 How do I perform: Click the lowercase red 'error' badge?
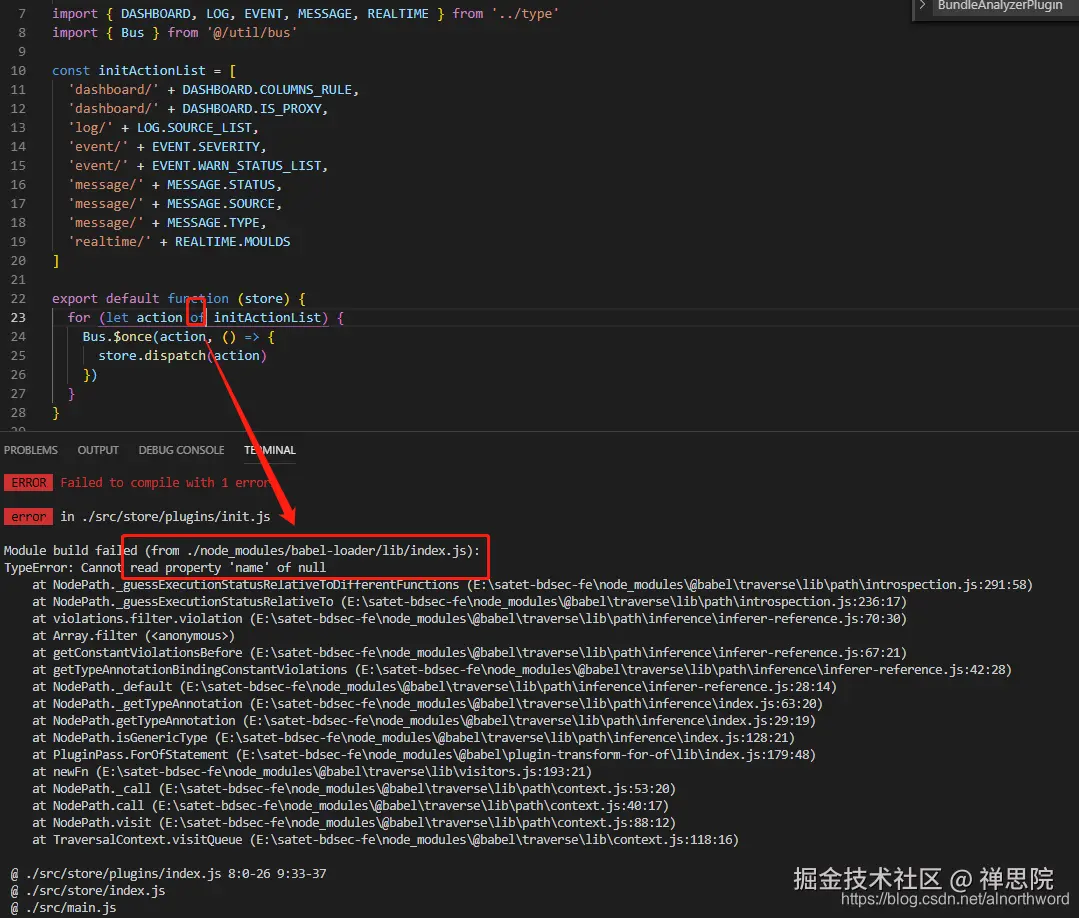(x=28, y=517)
